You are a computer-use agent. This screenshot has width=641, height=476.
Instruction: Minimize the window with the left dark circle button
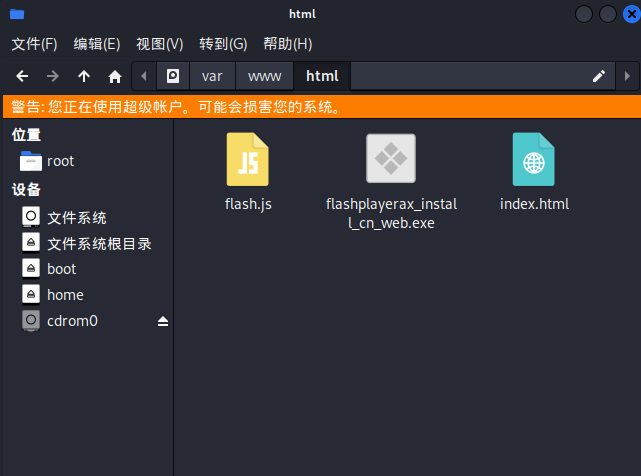pyautogui.click(x=584, y=14)
